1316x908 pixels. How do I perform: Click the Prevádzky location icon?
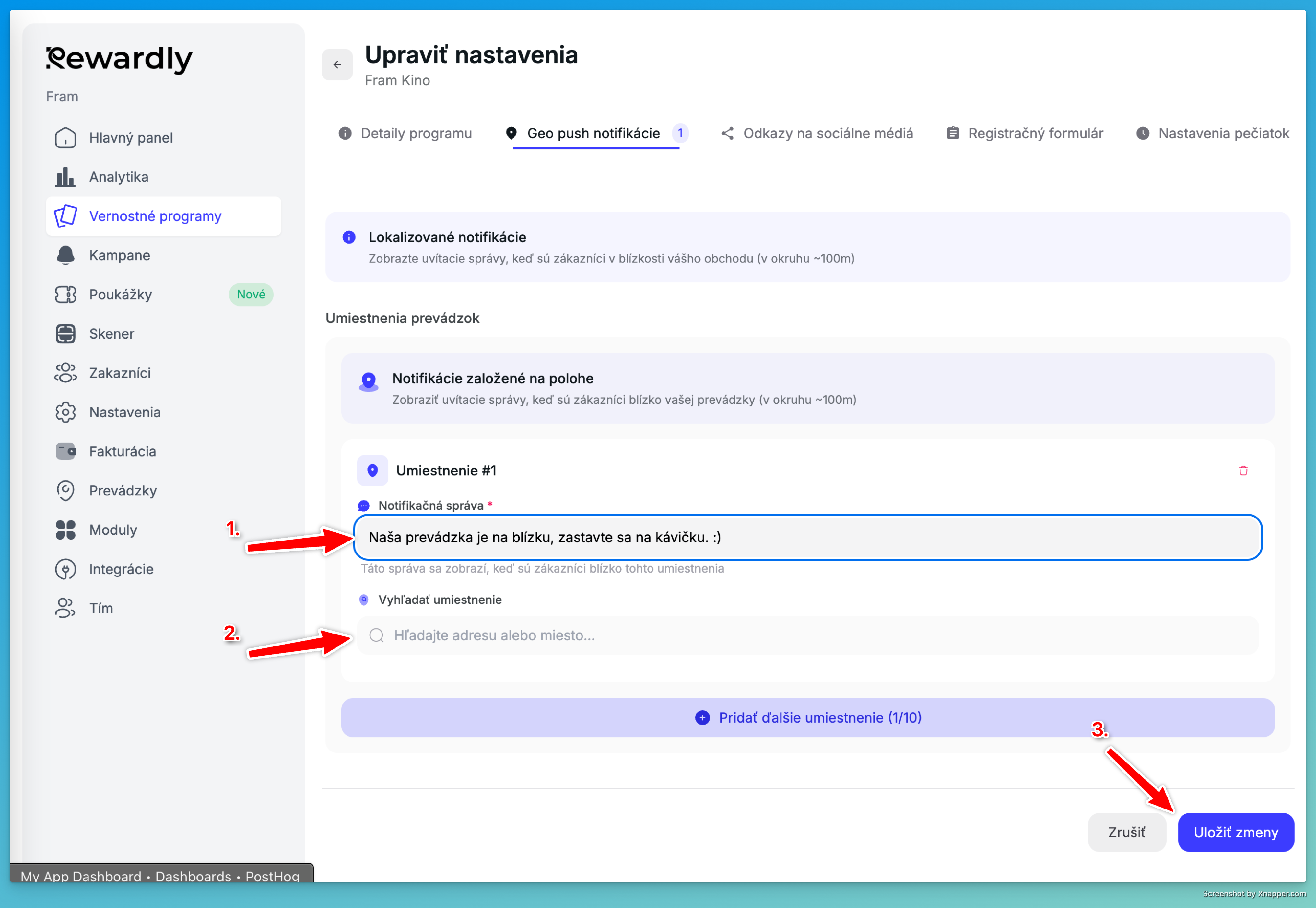[x=65, y=491]
